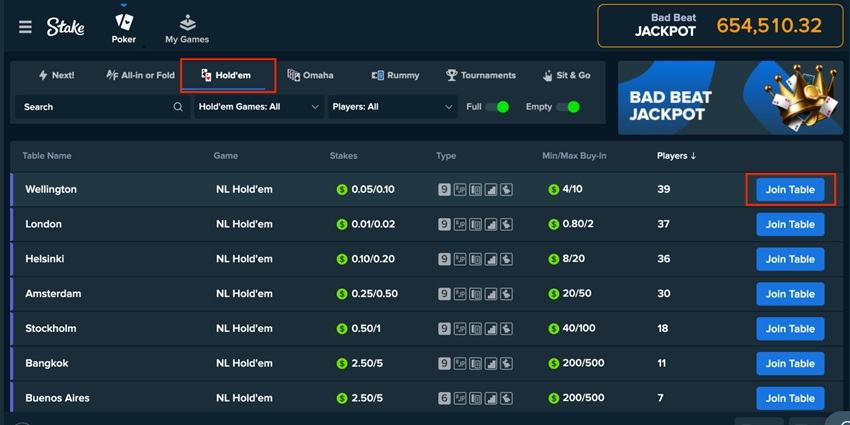850x425 pixels.
Task: Click the rabbit icon in Buenos Aires row
Action: click(x=506, y=398)
